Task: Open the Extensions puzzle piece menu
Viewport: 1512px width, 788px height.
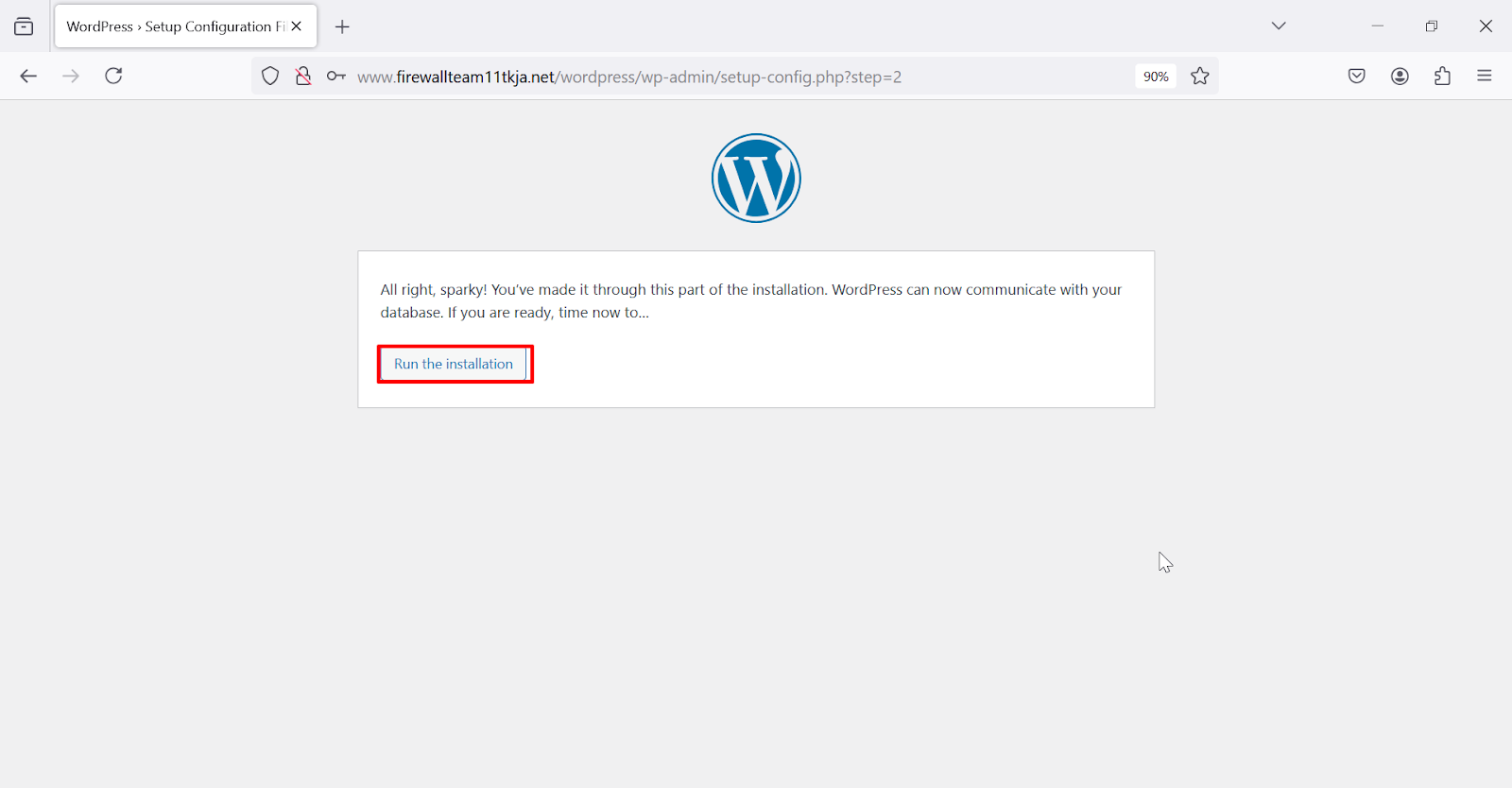Action: (x=1442, y=77)
